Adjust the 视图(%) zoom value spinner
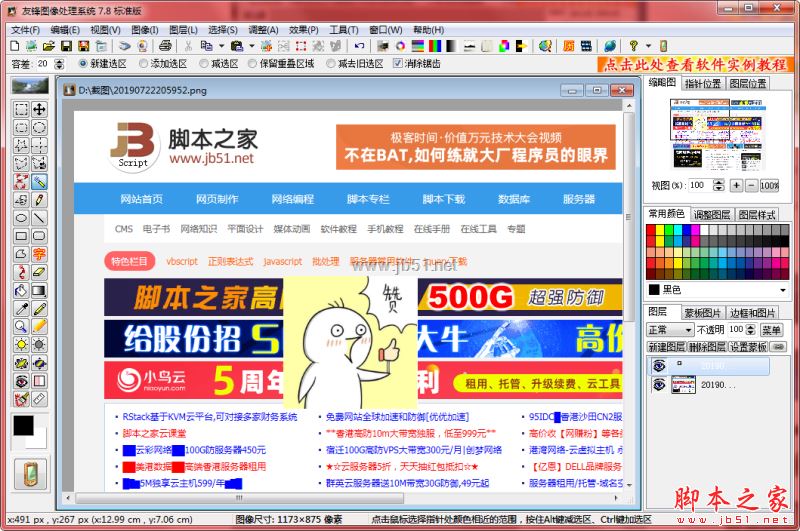The width and height of the screenshot is (800, 531). coord(718,185)
